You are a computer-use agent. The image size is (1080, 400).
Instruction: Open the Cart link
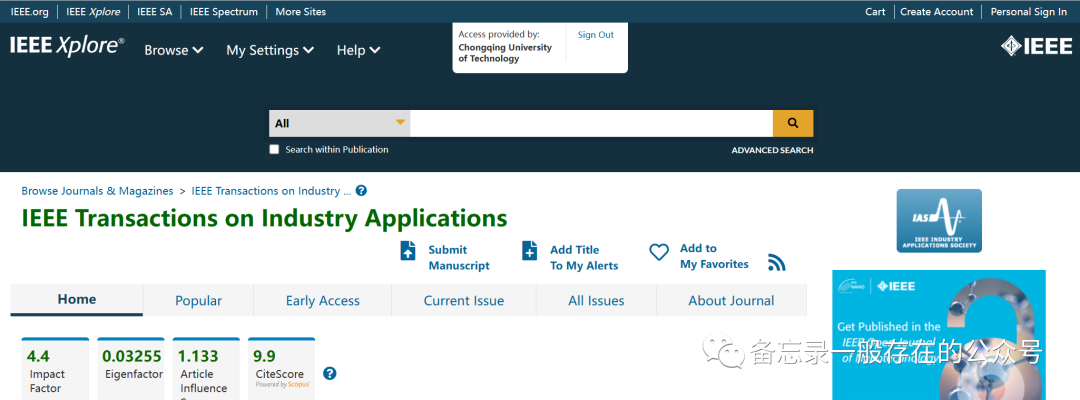pos(875,12)
